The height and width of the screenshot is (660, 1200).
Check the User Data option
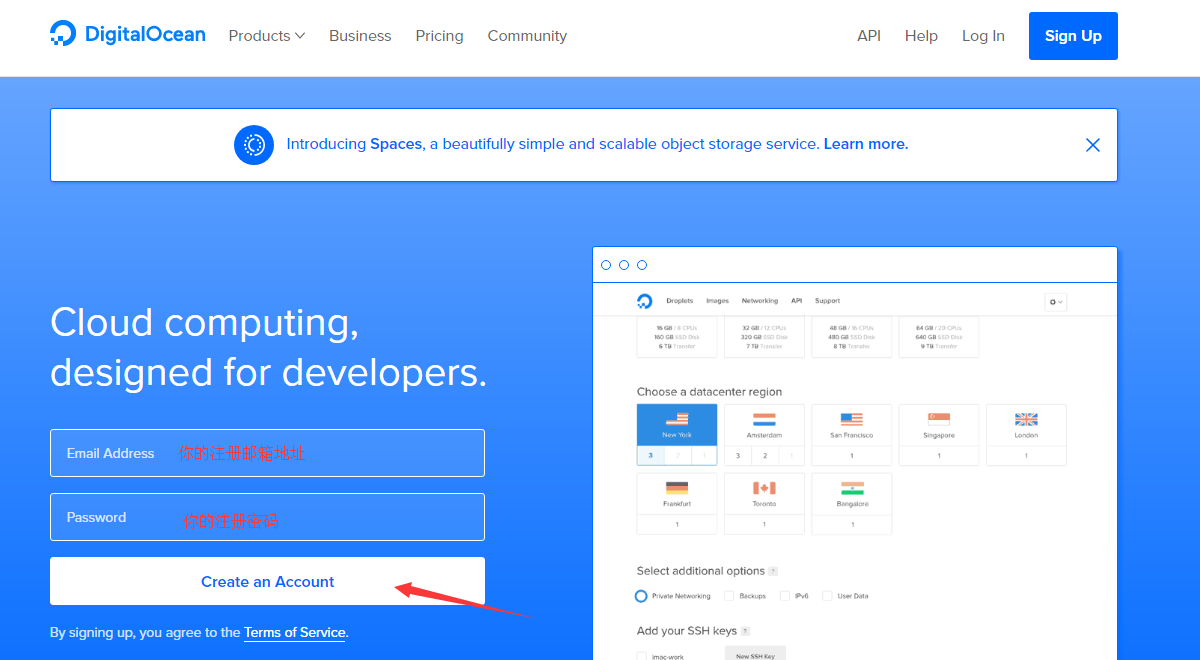point(827,596)
